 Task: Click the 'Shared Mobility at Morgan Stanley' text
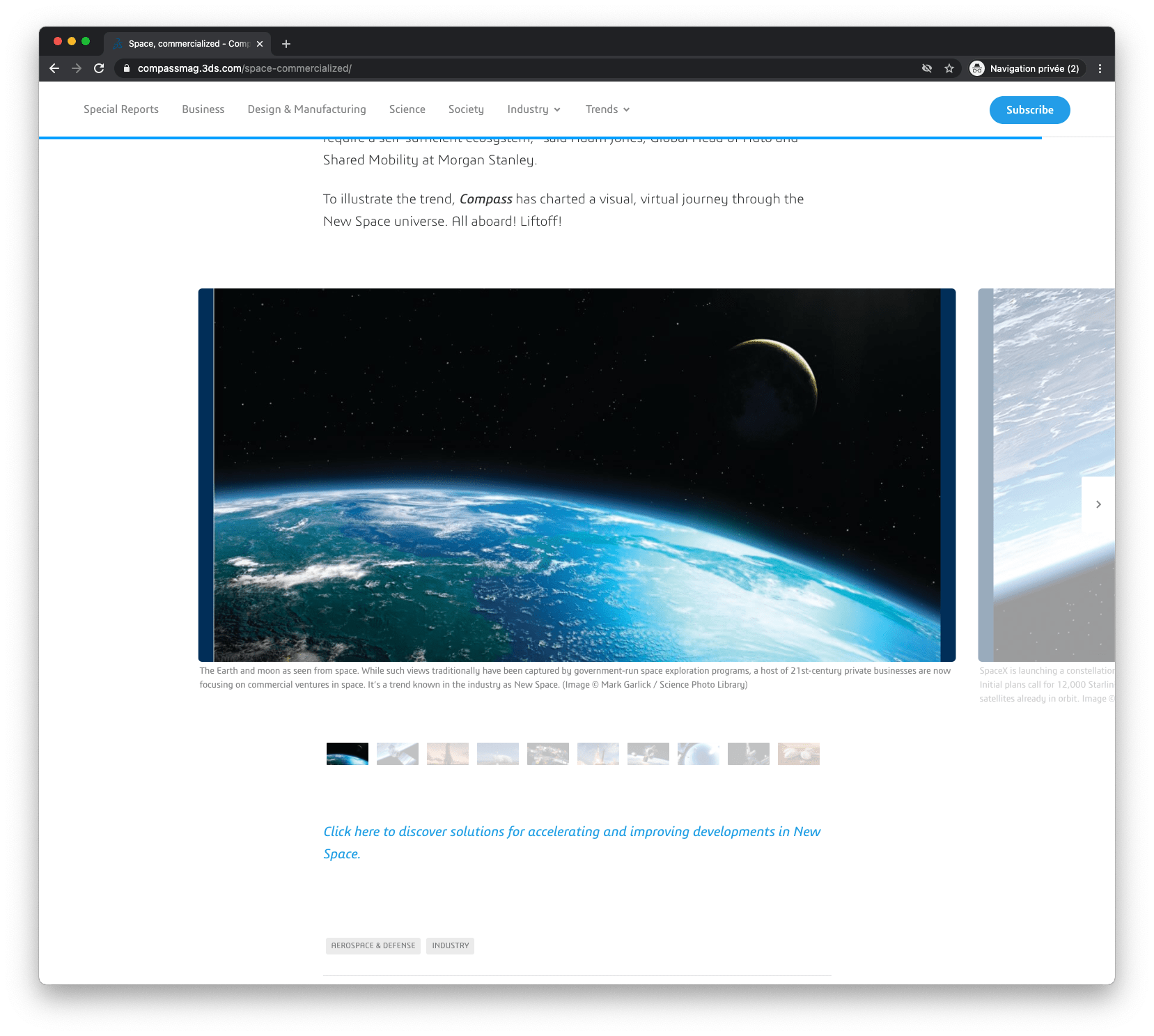coord(429,160)
